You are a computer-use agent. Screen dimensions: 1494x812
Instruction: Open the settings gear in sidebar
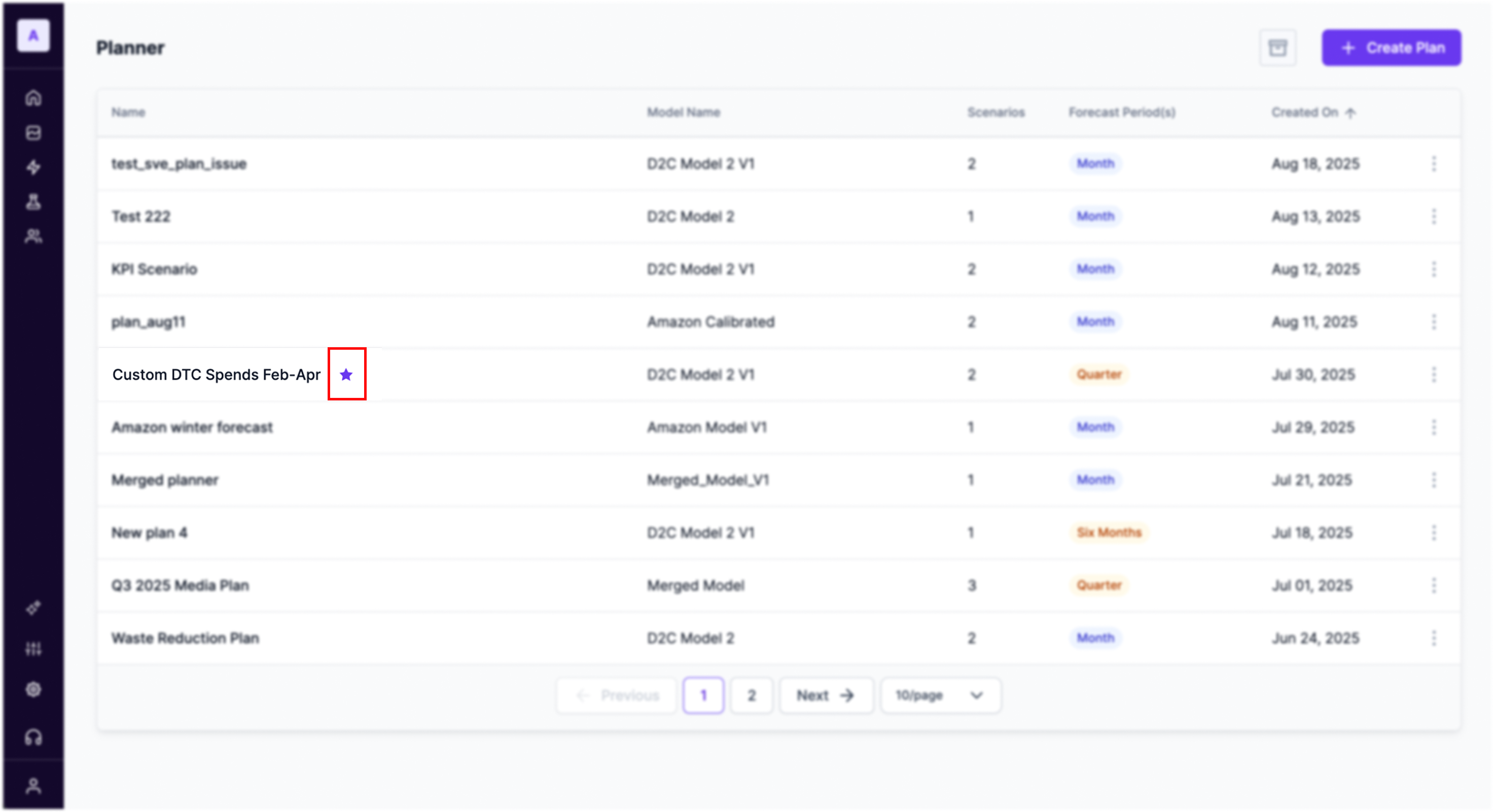33,689
